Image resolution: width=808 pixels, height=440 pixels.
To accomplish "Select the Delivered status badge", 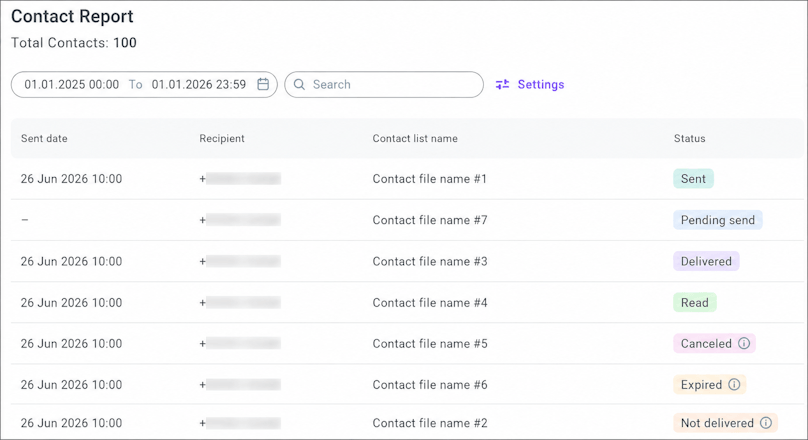I will click(706, 261).
